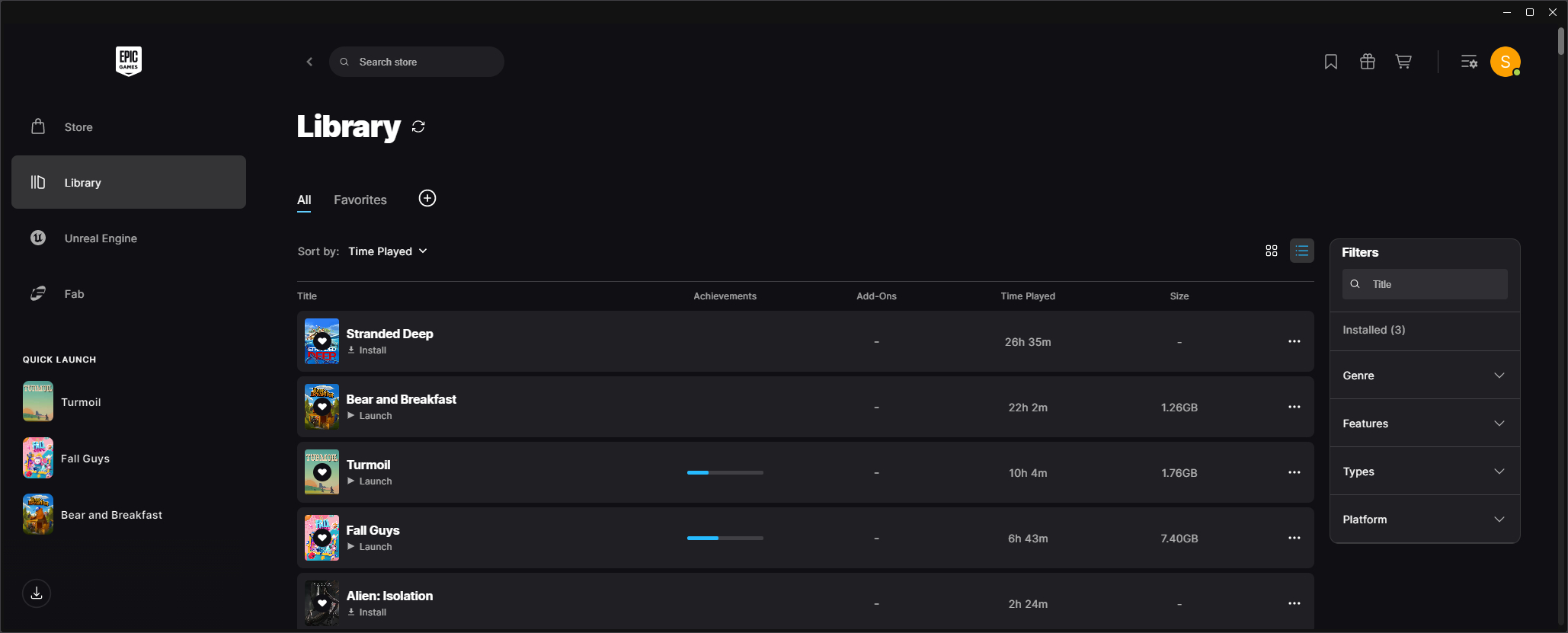Click the 7.40GB size value

click(1179, 539)
